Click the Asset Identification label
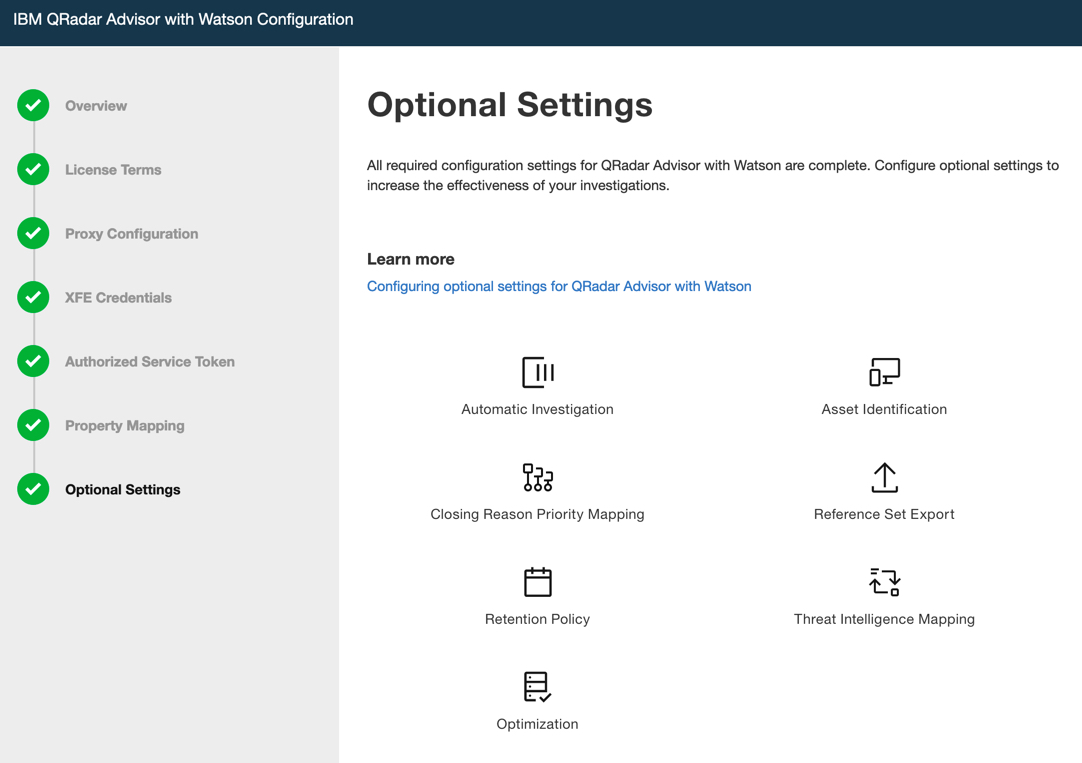 [x=884, y=409]
